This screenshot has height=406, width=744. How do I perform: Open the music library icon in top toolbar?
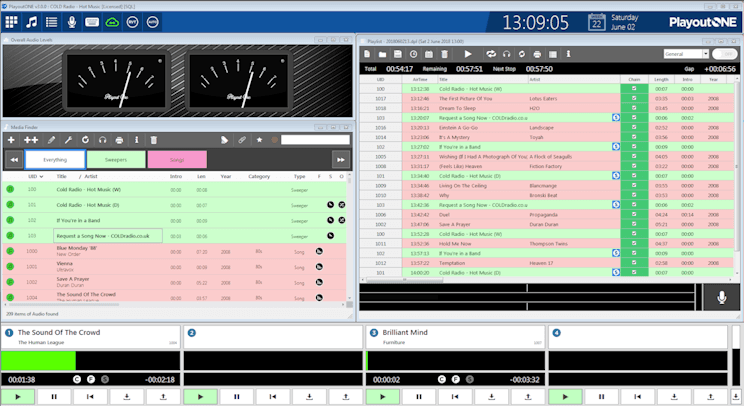[32, 21]
